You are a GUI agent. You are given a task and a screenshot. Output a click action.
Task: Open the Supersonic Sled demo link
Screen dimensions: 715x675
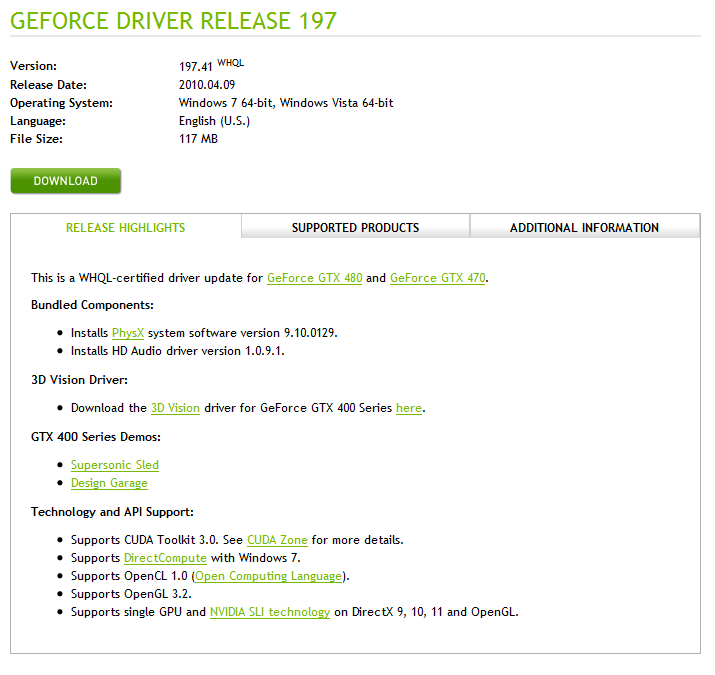point(115,465)
